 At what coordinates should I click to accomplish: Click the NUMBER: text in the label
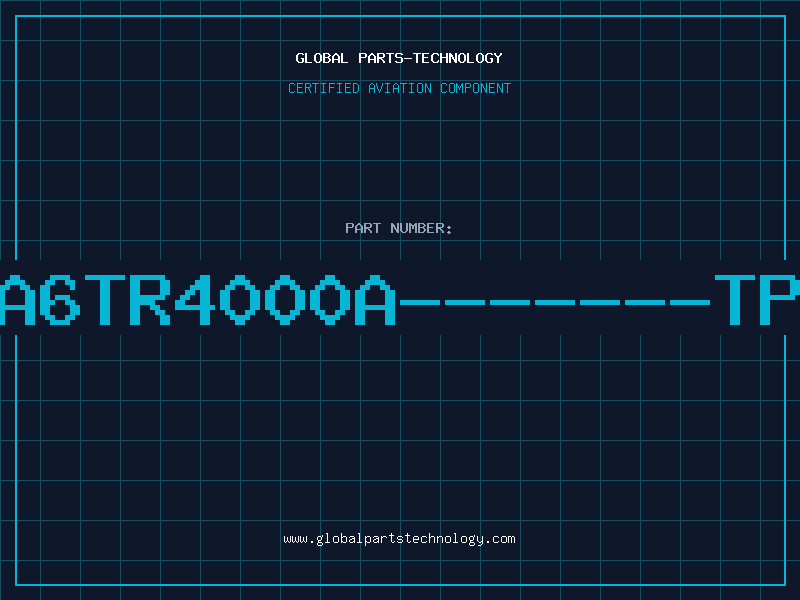click(x=421, y=228)
